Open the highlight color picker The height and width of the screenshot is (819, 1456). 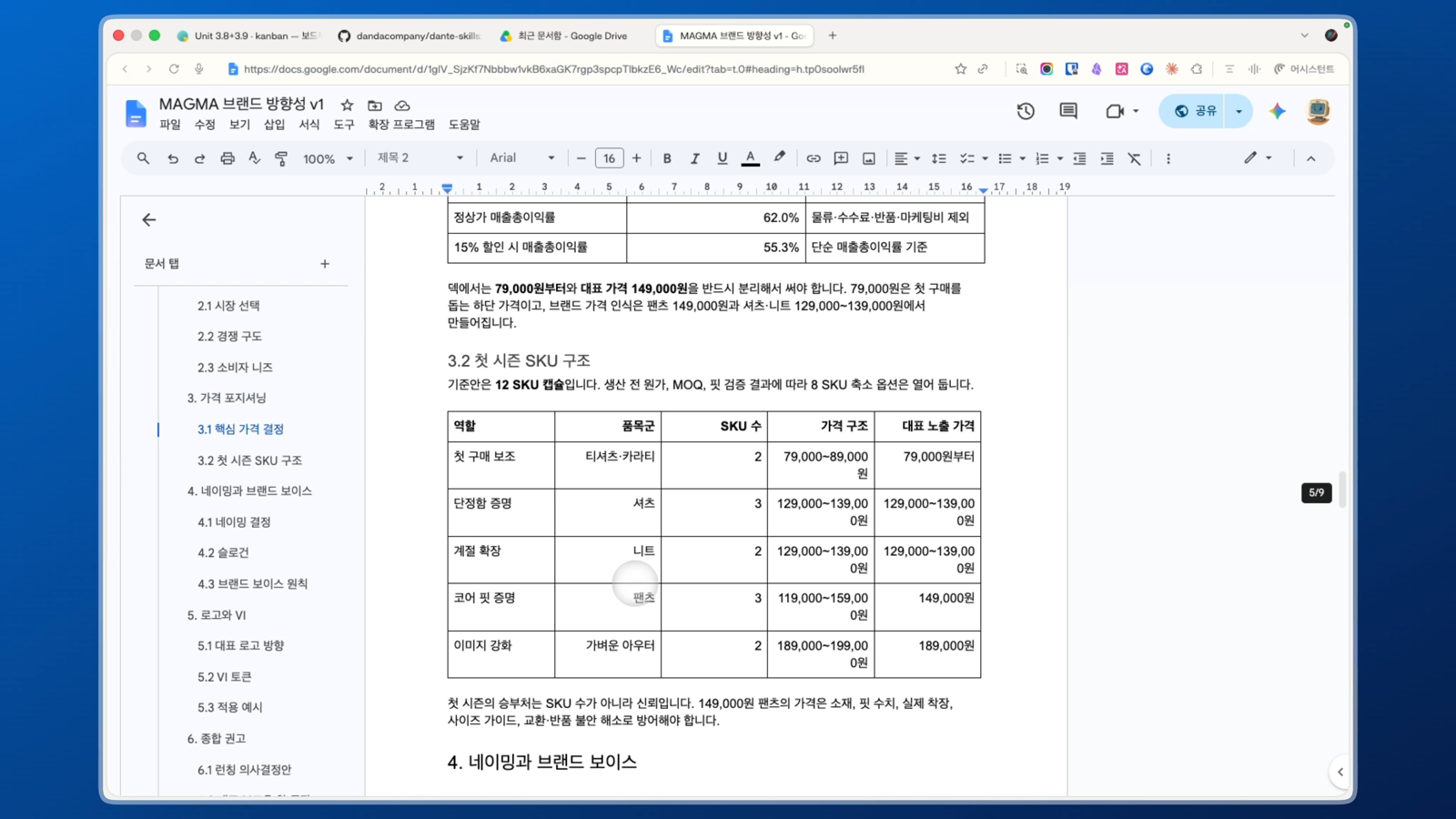coord(779,158)
